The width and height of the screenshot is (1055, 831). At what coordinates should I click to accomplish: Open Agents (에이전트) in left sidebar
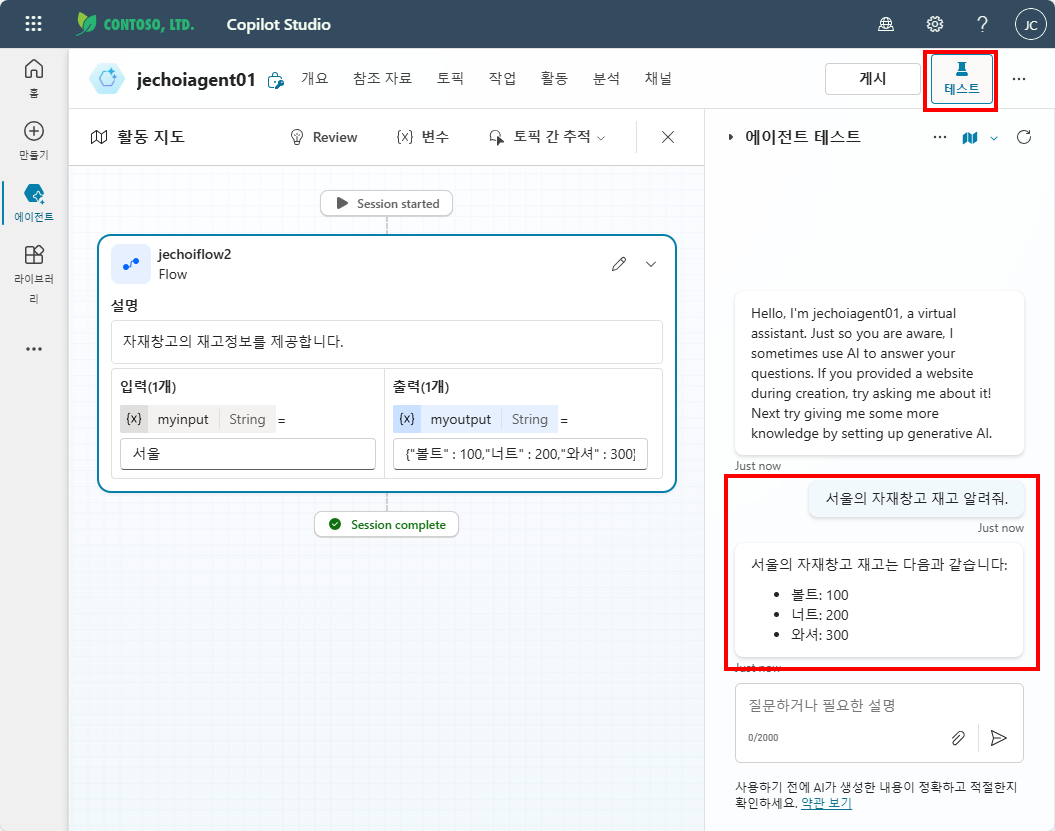[34, 203]
